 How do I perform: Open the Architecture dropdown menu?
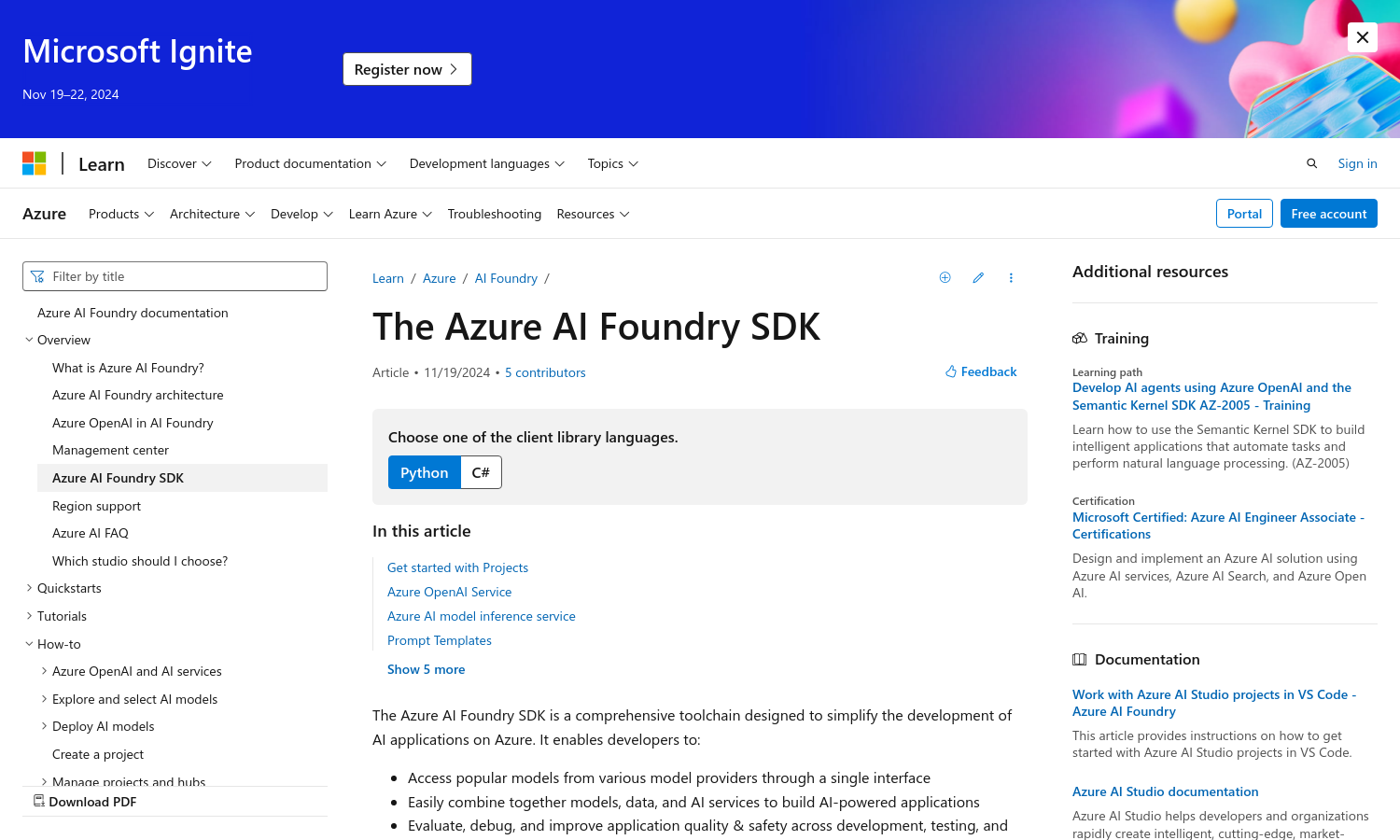(212, 214)
